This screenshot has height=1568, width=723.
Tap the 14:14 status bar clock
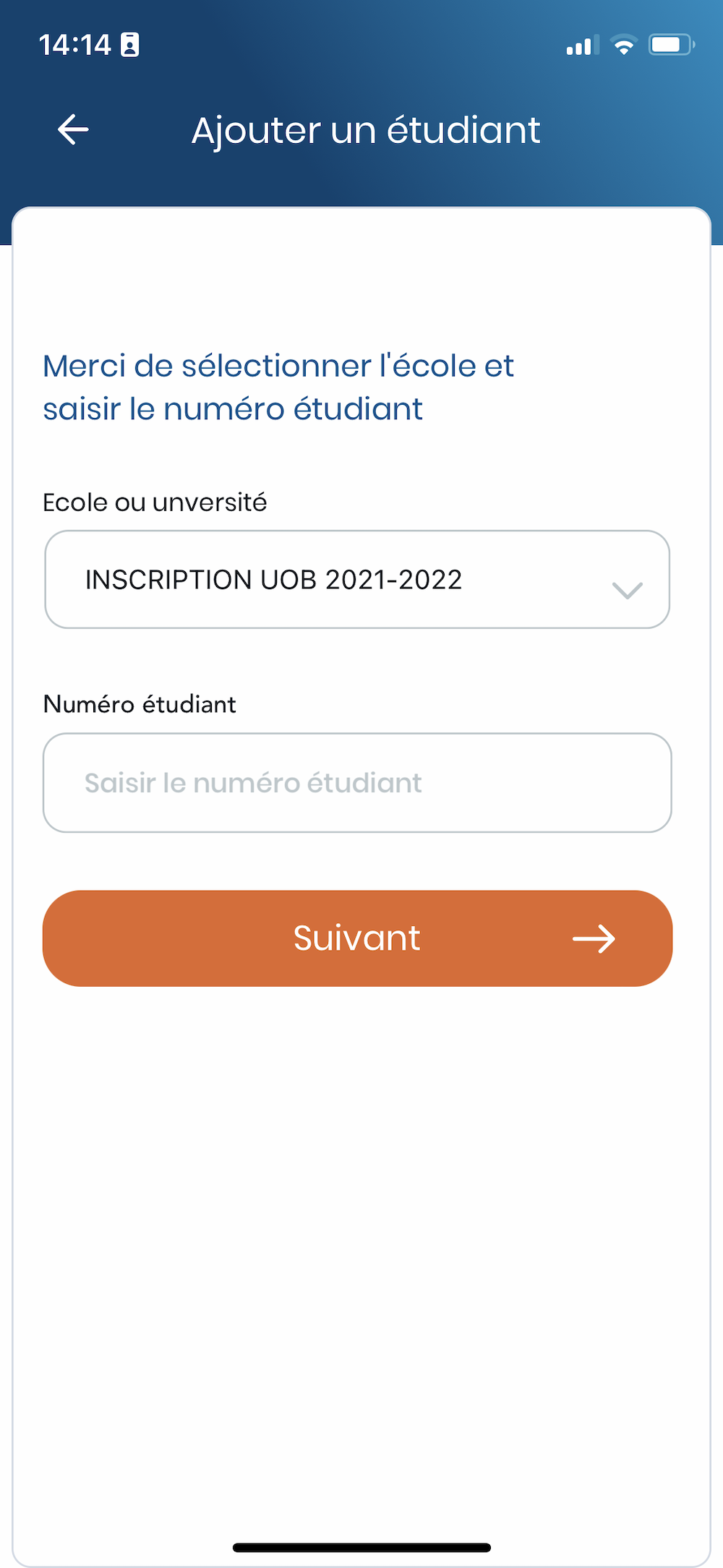[74, 45]
